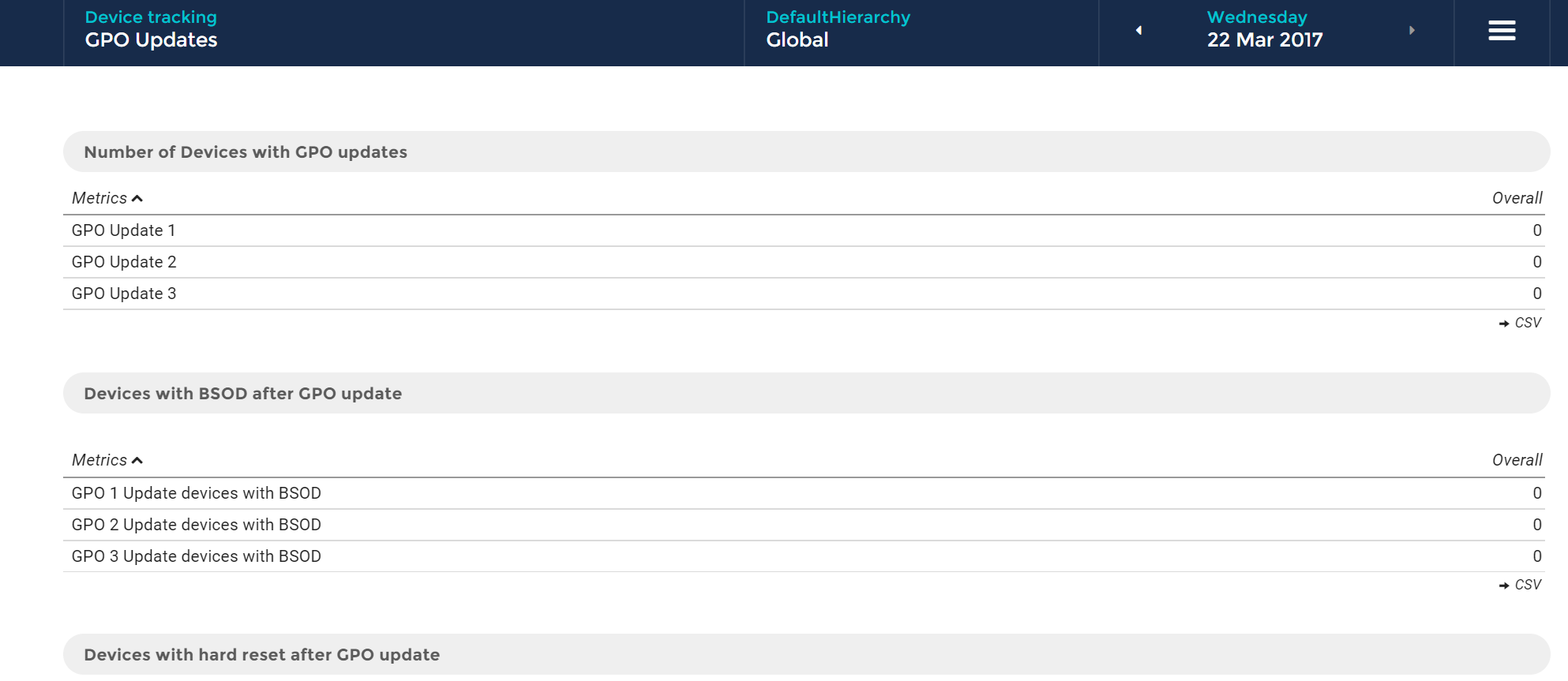
Task: Go to next day arrow
Action: click(1412, 30)
